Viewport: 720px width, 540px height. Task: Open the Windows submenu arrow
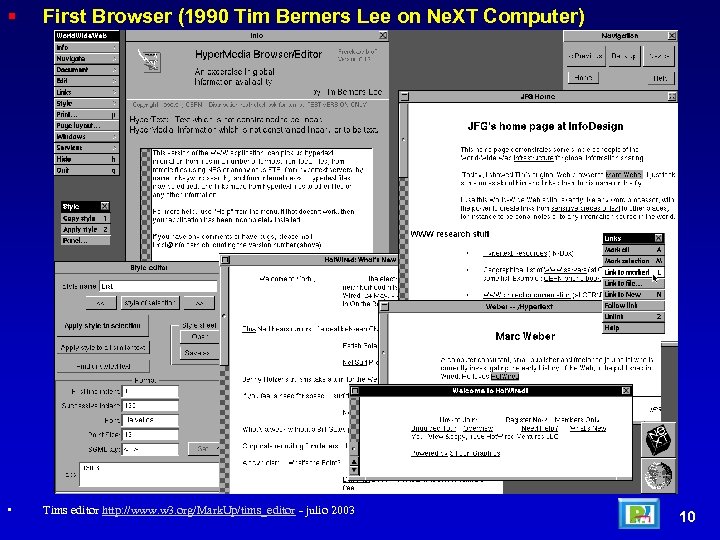click(x=115, y=136)
